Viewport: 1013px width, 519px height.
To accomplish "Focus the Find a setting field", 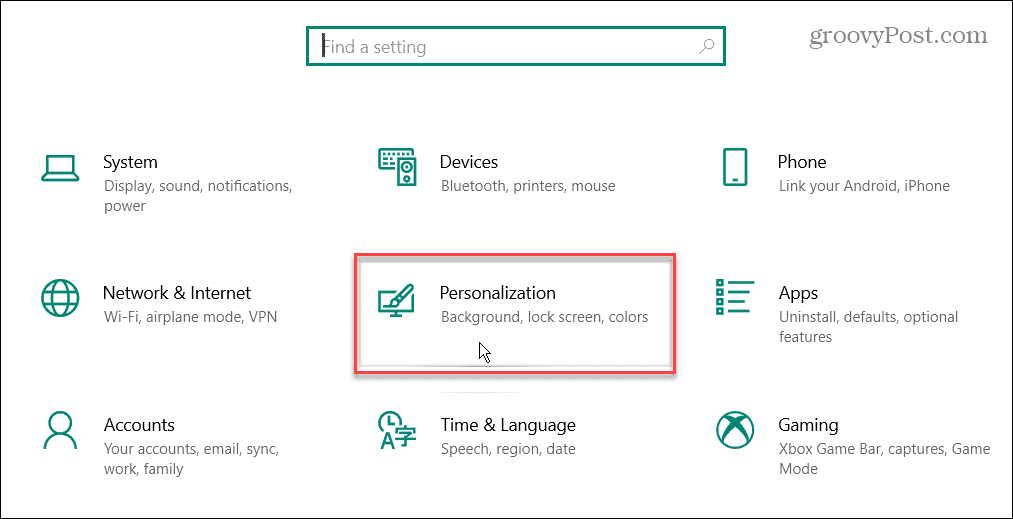I will [500, 46].
